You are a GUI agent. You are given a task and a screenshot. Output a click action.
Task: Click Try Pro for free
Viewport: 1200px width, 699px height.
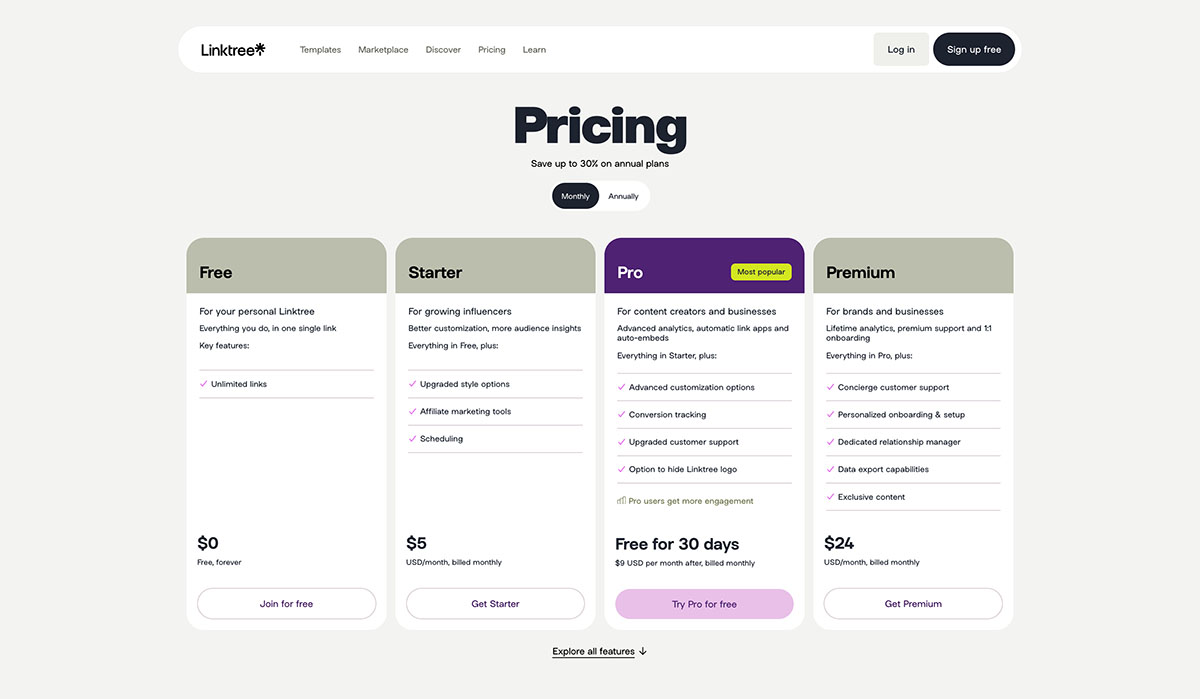[x=704, y=604]
